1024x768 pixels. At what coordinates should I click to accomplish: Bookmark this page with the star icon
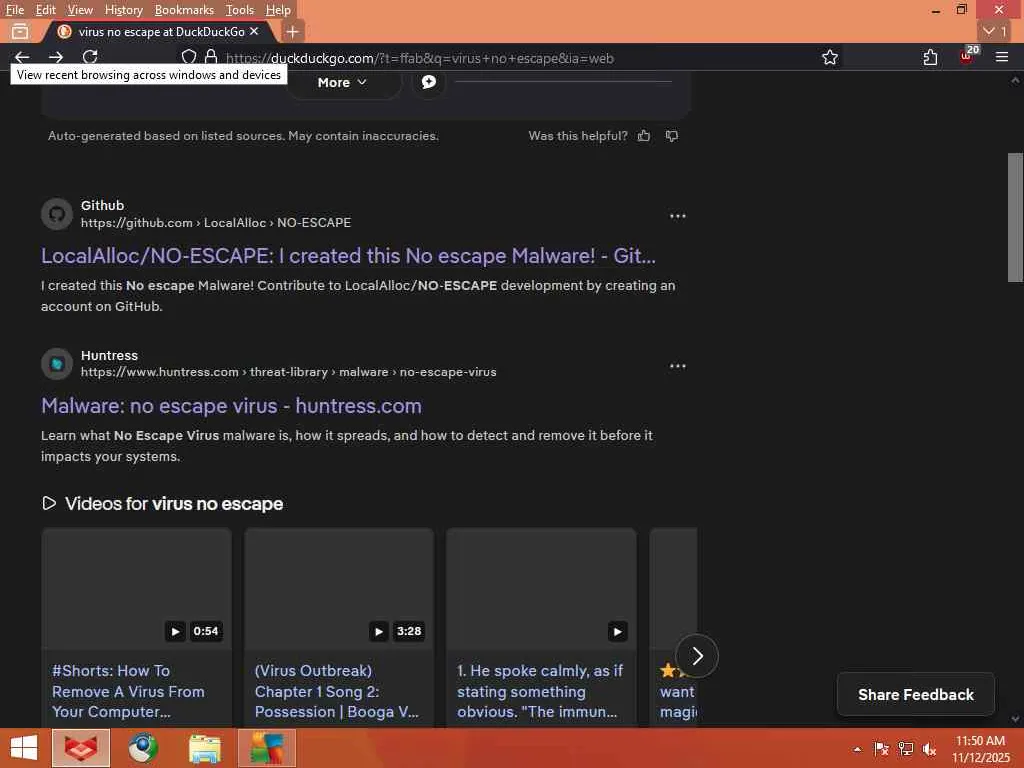(x=830, y=57)
